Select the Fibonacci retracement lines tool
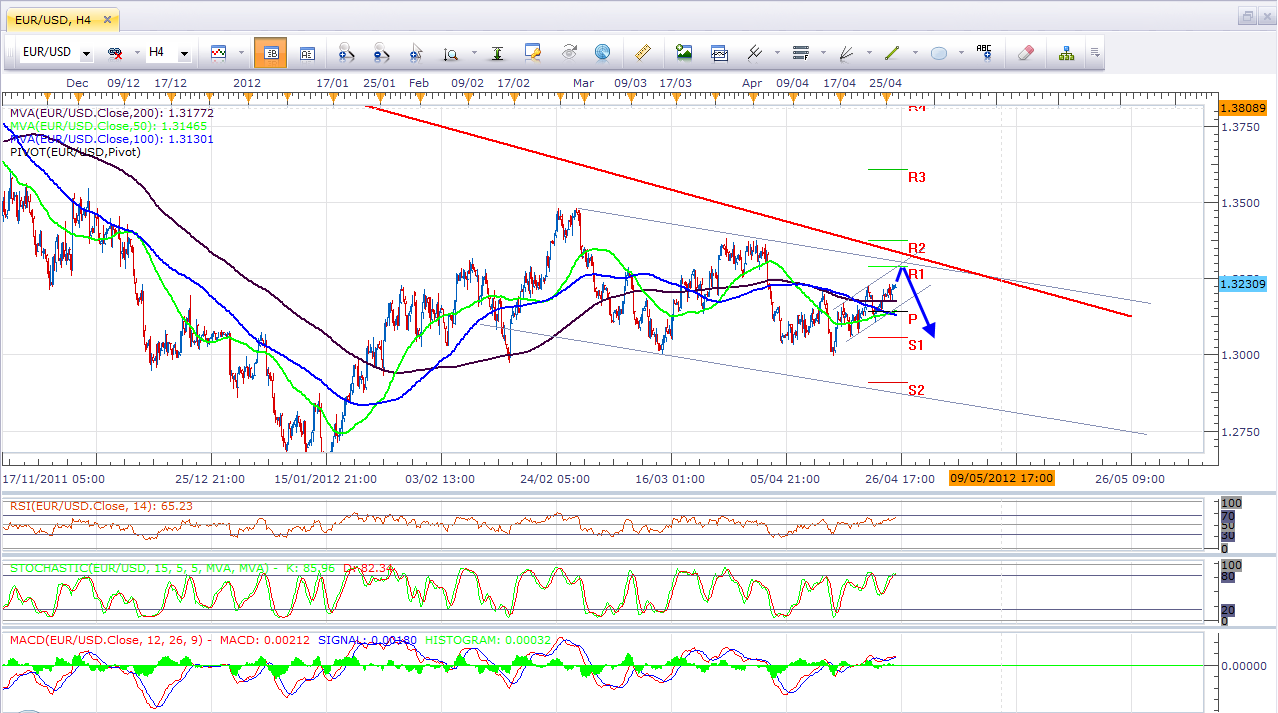Image resolution: width=1278 pixels, height=713 pixels. (x=801, y=53)
